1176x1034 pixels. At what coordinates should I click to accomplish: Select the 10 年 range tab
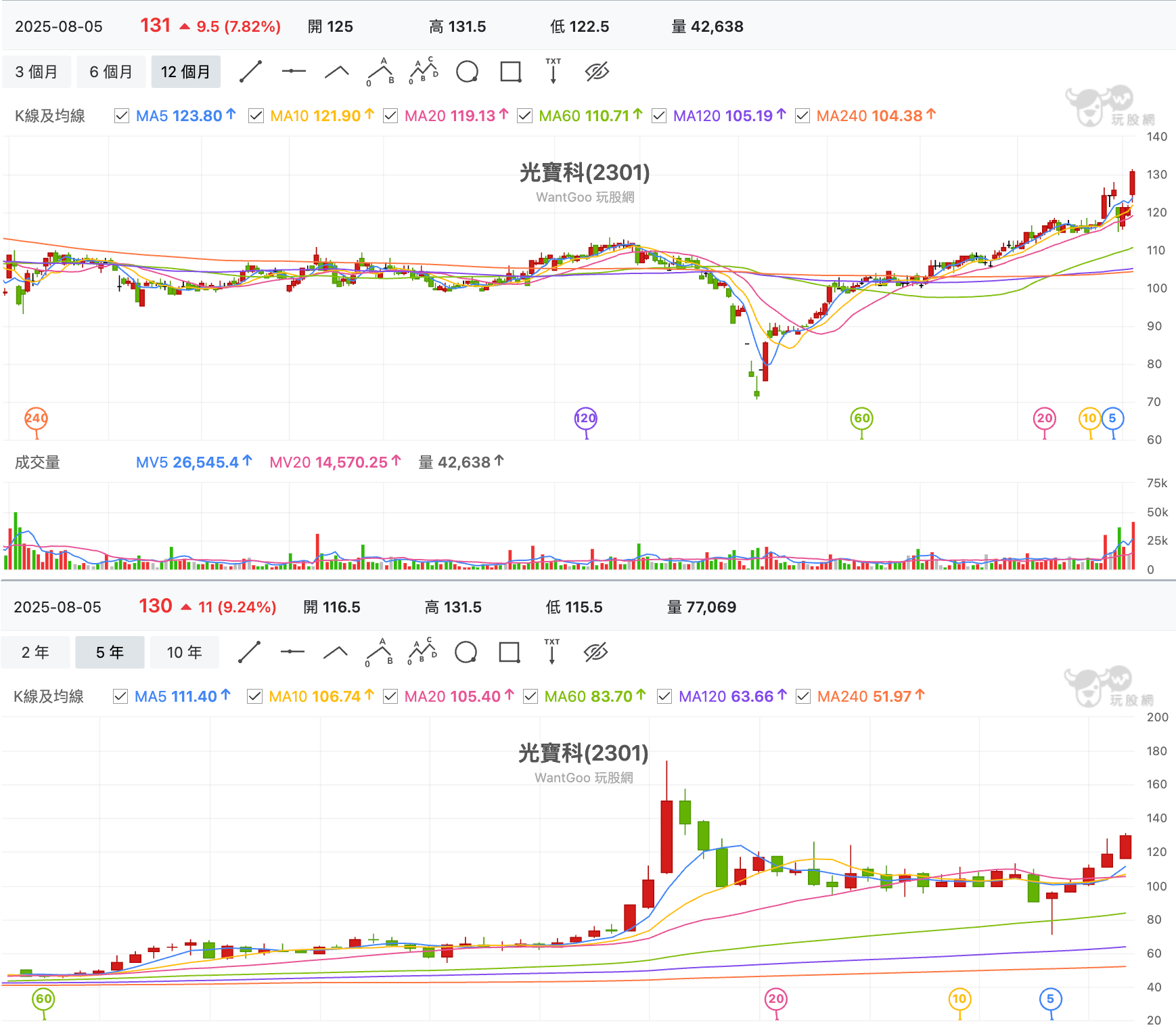[185, 652]
